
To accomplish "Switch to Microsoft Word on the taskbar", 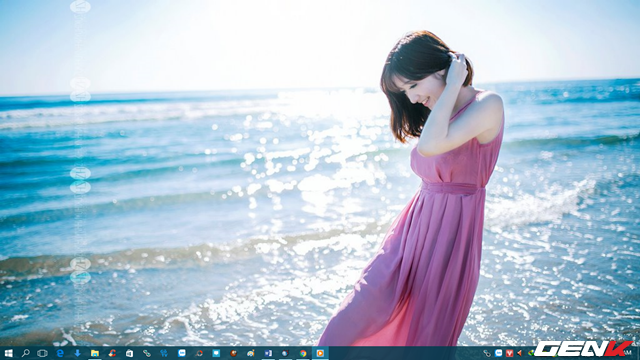I will 268,353.
